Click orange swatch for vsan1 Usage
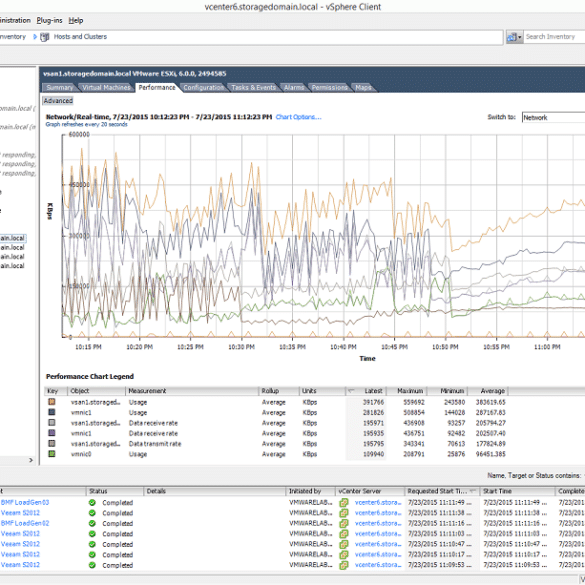The height and width of the screenshot is (585, 585). [x=52, y=402]
